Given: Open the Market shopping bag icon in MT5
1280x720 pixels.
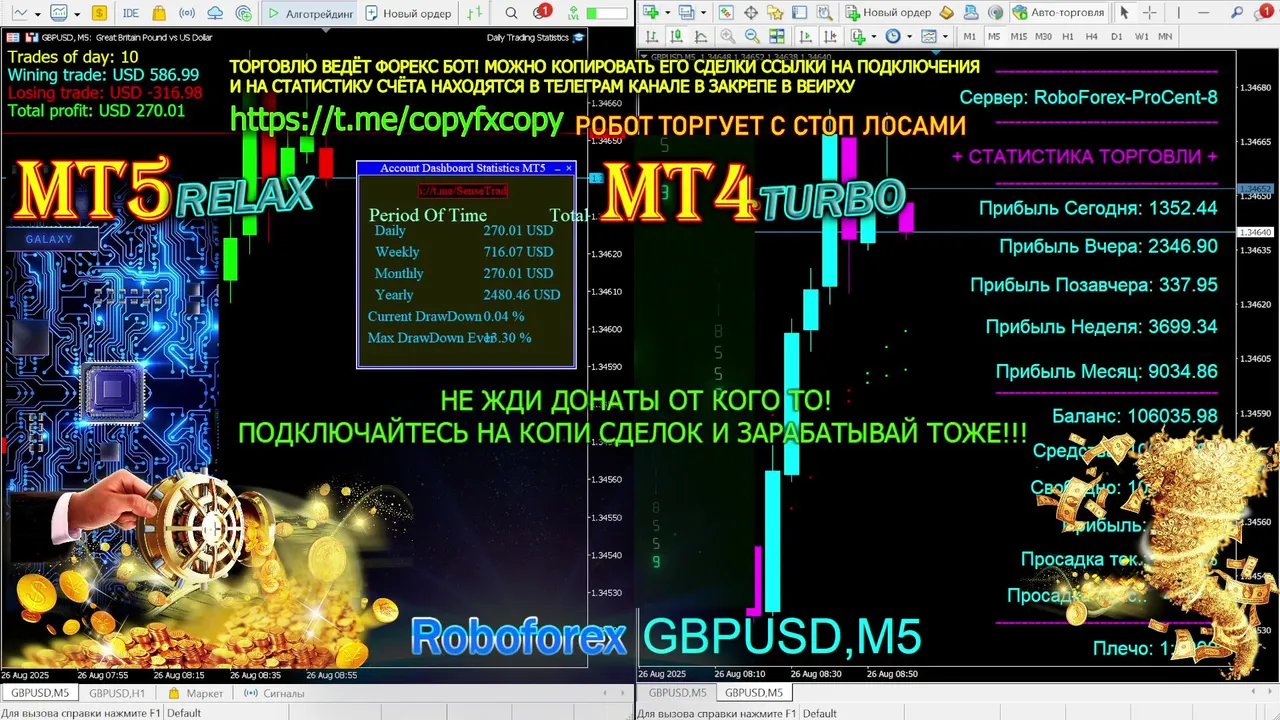Looking at the screenshot, I should click(159, 13).
